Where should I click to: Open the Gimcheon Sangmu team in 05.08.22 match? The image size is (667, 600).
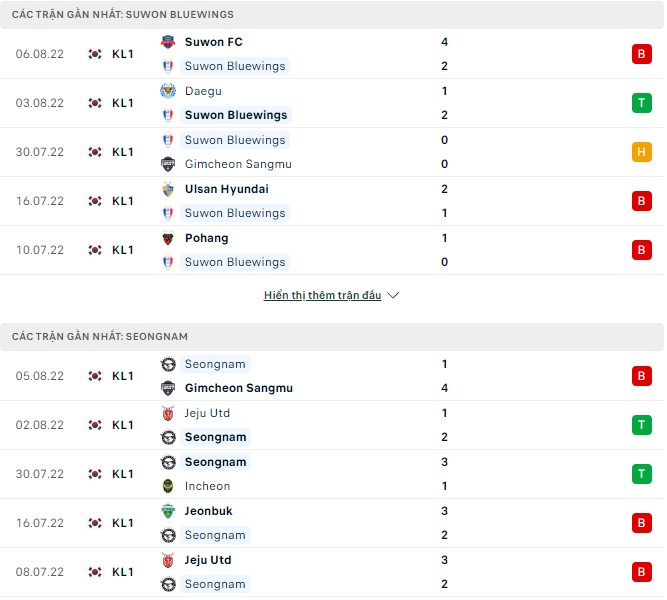[x=238, y=388]
